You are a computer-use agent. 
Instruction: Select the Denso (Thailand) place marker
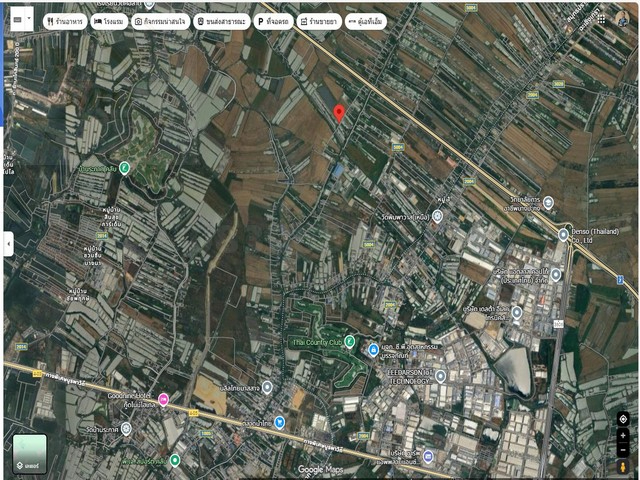tap(563, 235)
